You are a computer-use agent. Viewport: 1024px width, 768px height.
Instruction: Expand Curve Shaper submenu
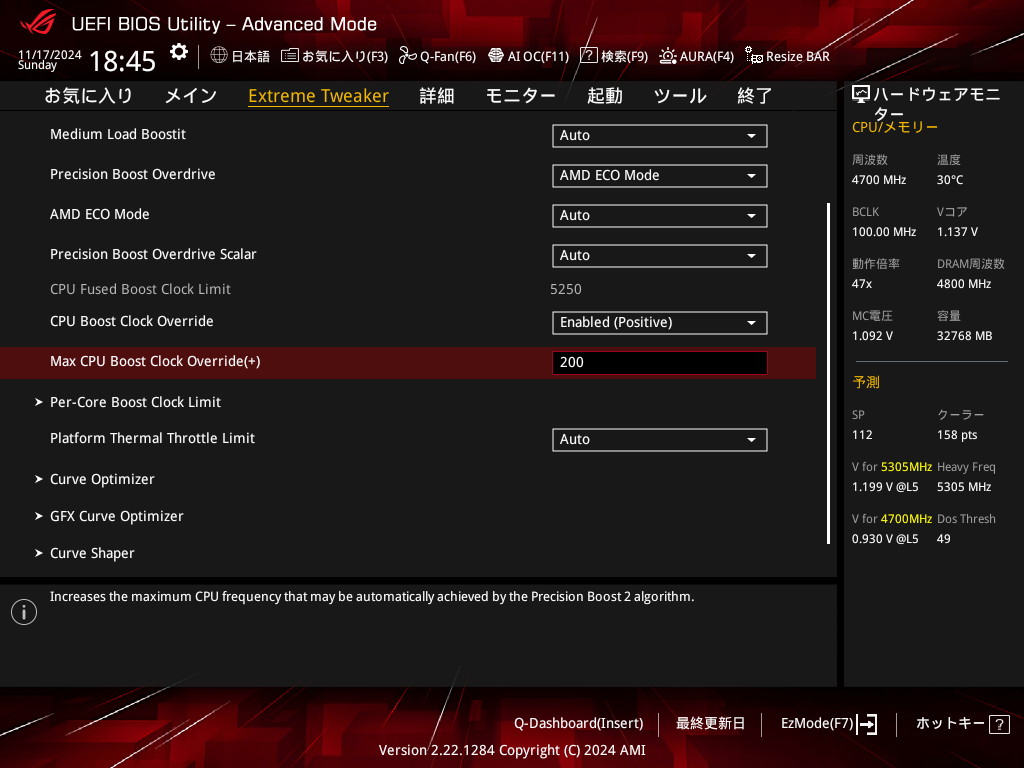click(x=85, y=553)
